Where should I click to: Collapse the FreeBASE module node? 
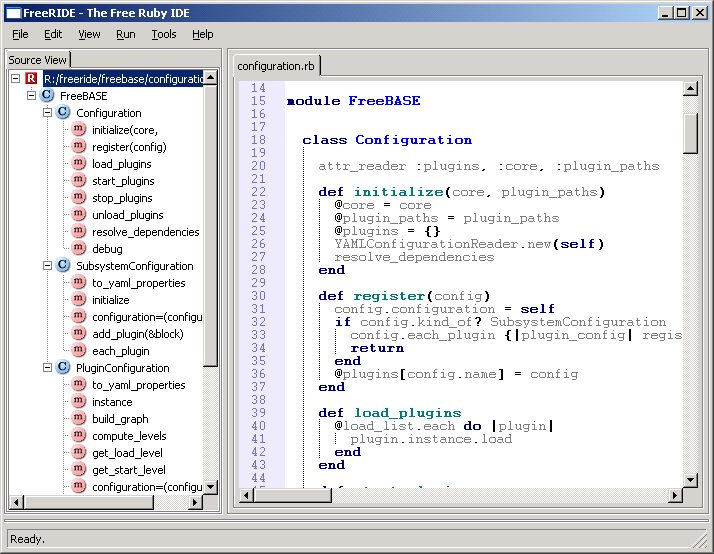click(x=31, y=96)
